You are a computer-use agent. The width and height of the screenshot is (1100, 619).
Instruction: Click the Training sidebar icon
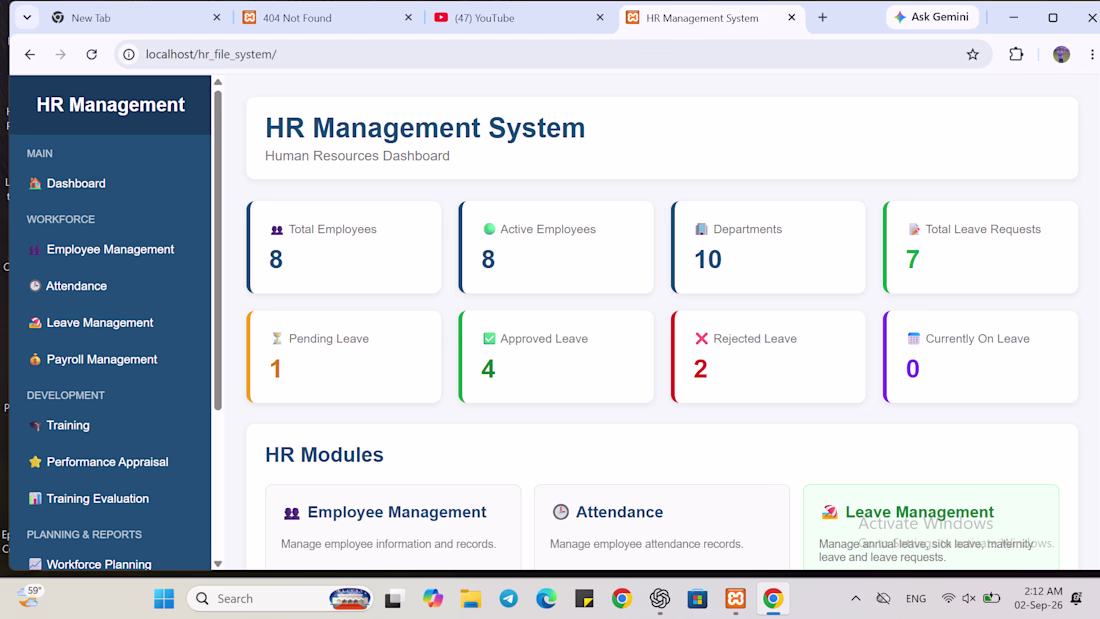[35, 425]
